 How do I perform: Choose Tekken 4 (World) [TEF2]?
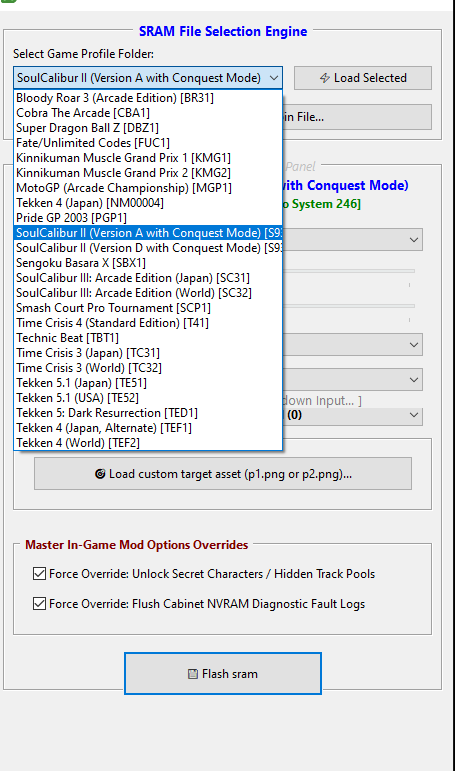pos(148,443)
